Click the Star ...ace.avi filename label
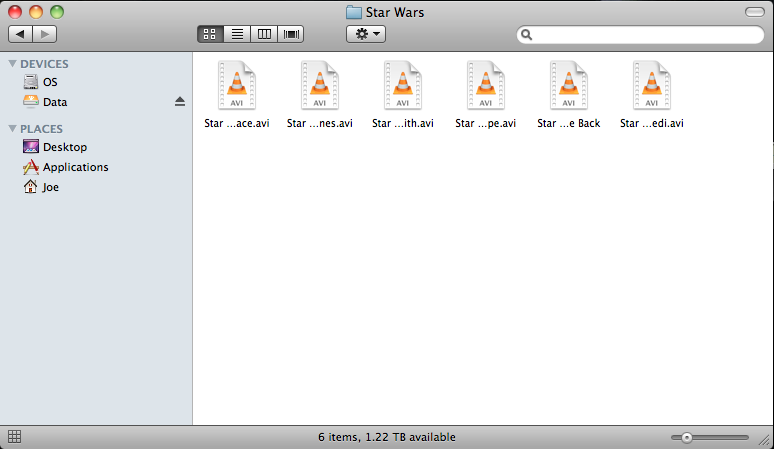Viewport: 774px width, 449px height. tap(237, 123)
